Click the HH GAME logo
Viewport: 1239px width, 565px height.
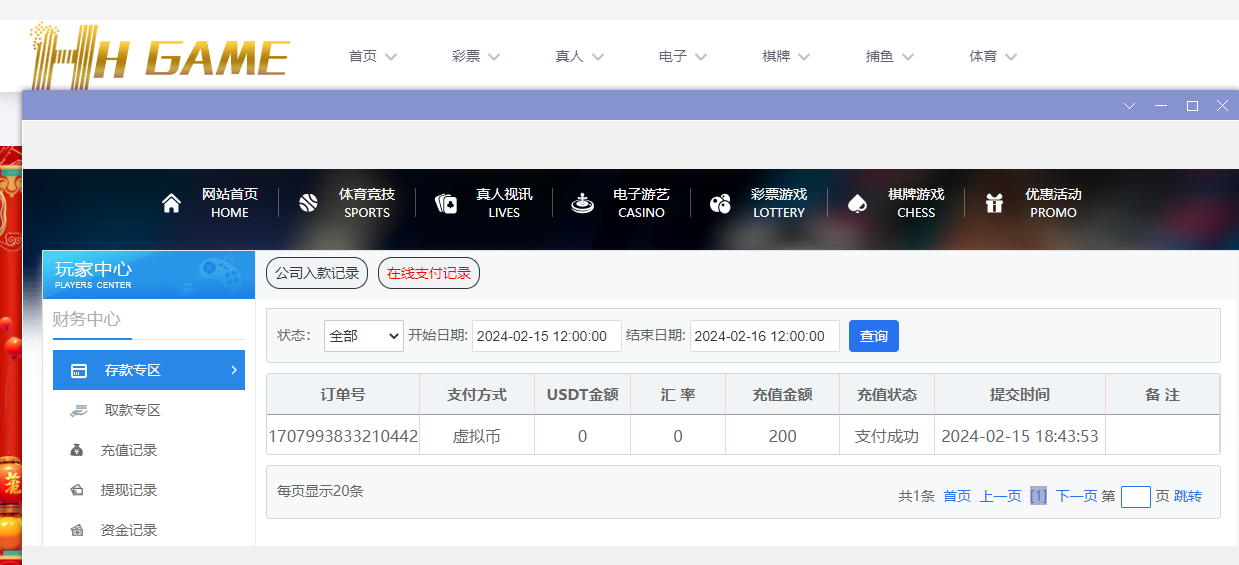coord(160,55)
